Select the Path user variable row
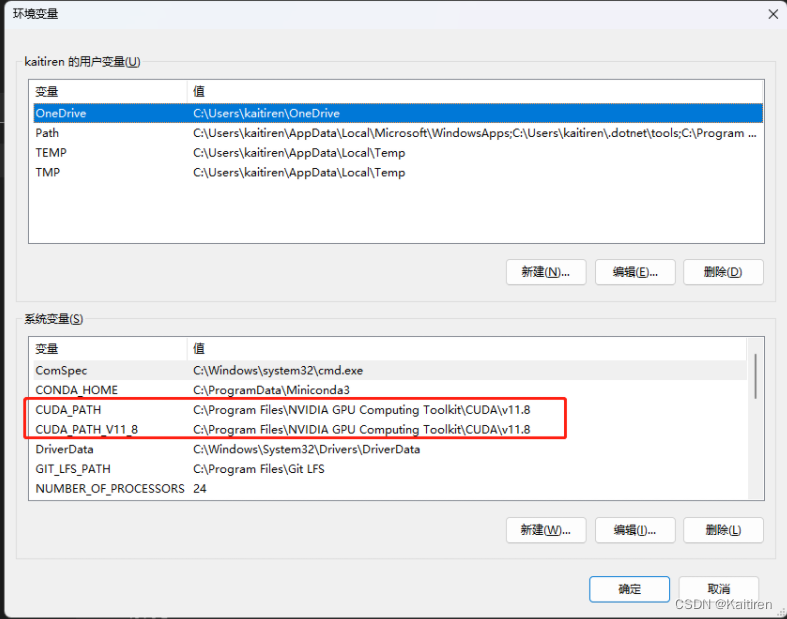The height and width of the screenshot is (619, 787). point(398,133)
